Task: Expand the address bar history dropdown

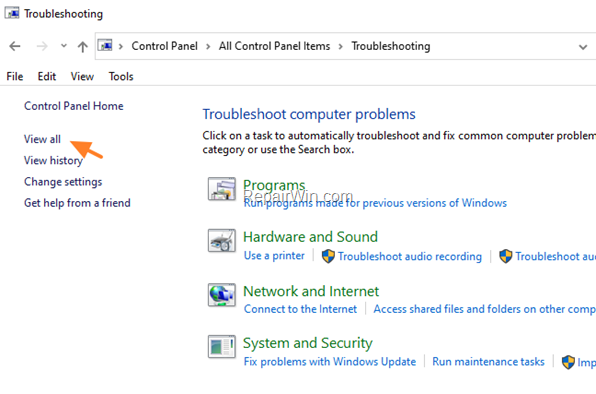Action: click(x=583, y=47)
